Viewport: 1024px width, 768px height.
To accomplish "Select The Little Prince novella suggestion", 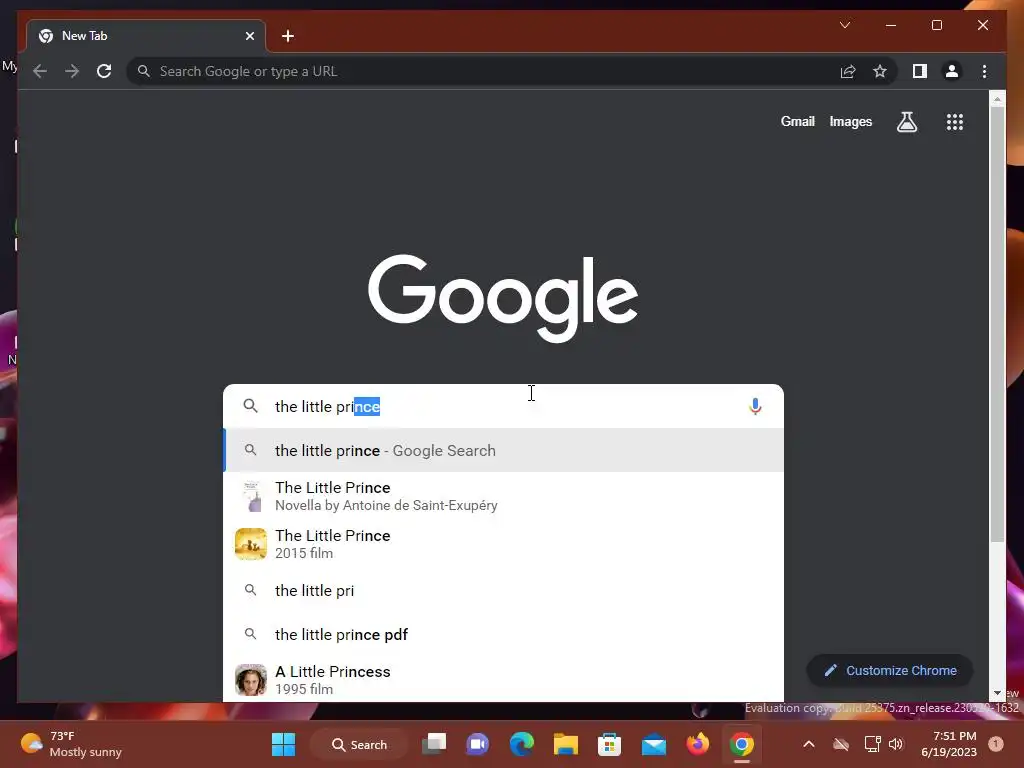I will [x=503, y=496].
